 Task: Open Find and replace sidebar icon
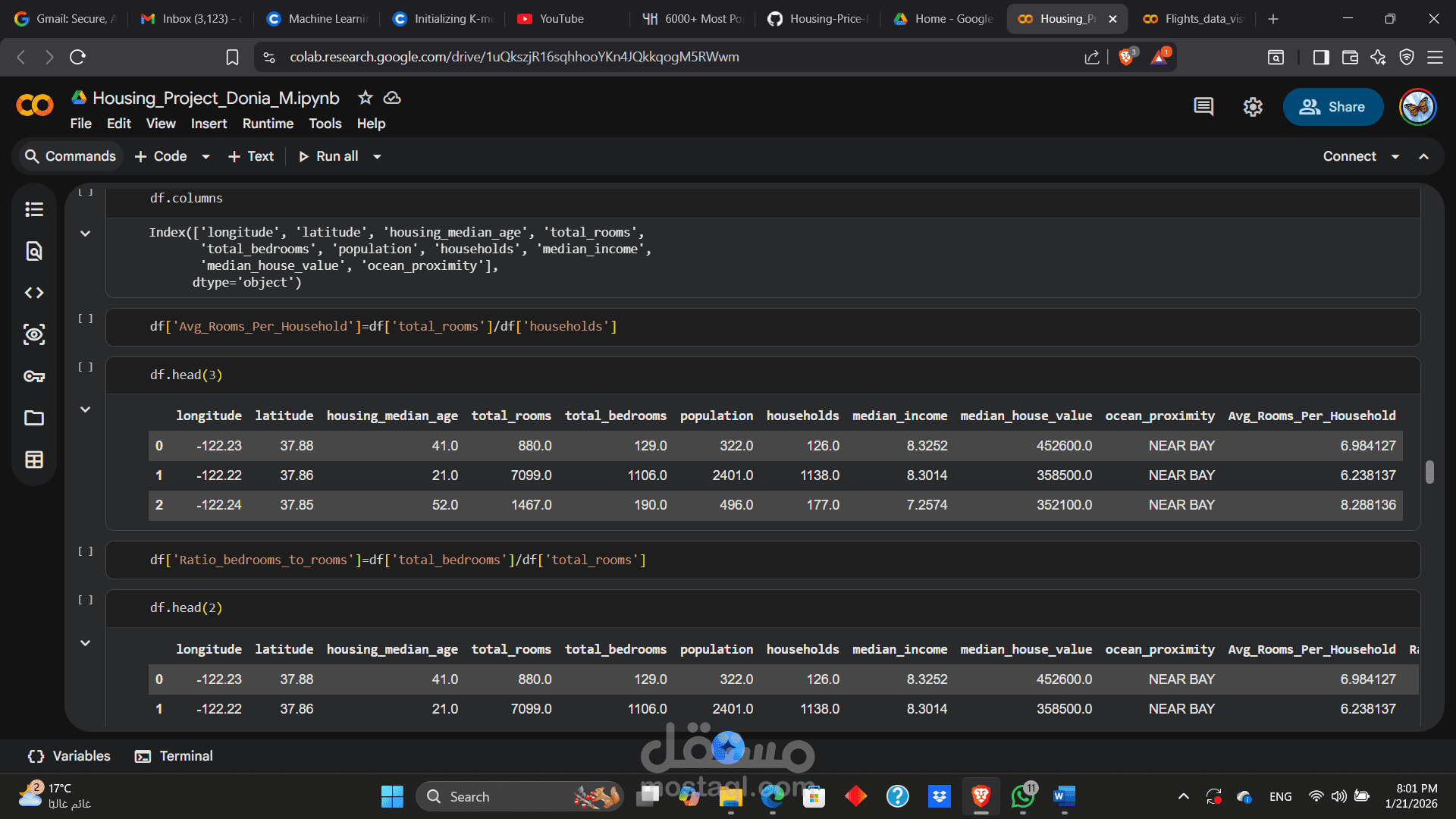pos(34,251)
